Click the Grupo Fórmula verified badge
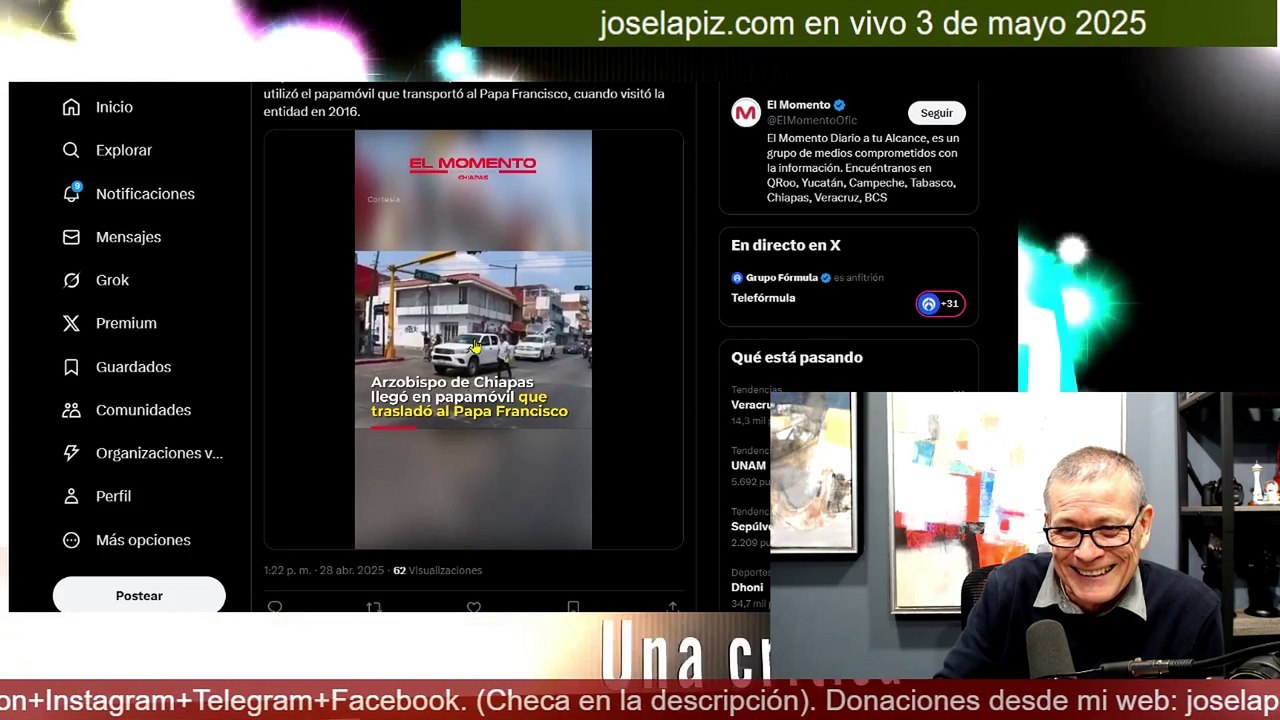This screenshot has height=720, width=1280. pos(826,278)
